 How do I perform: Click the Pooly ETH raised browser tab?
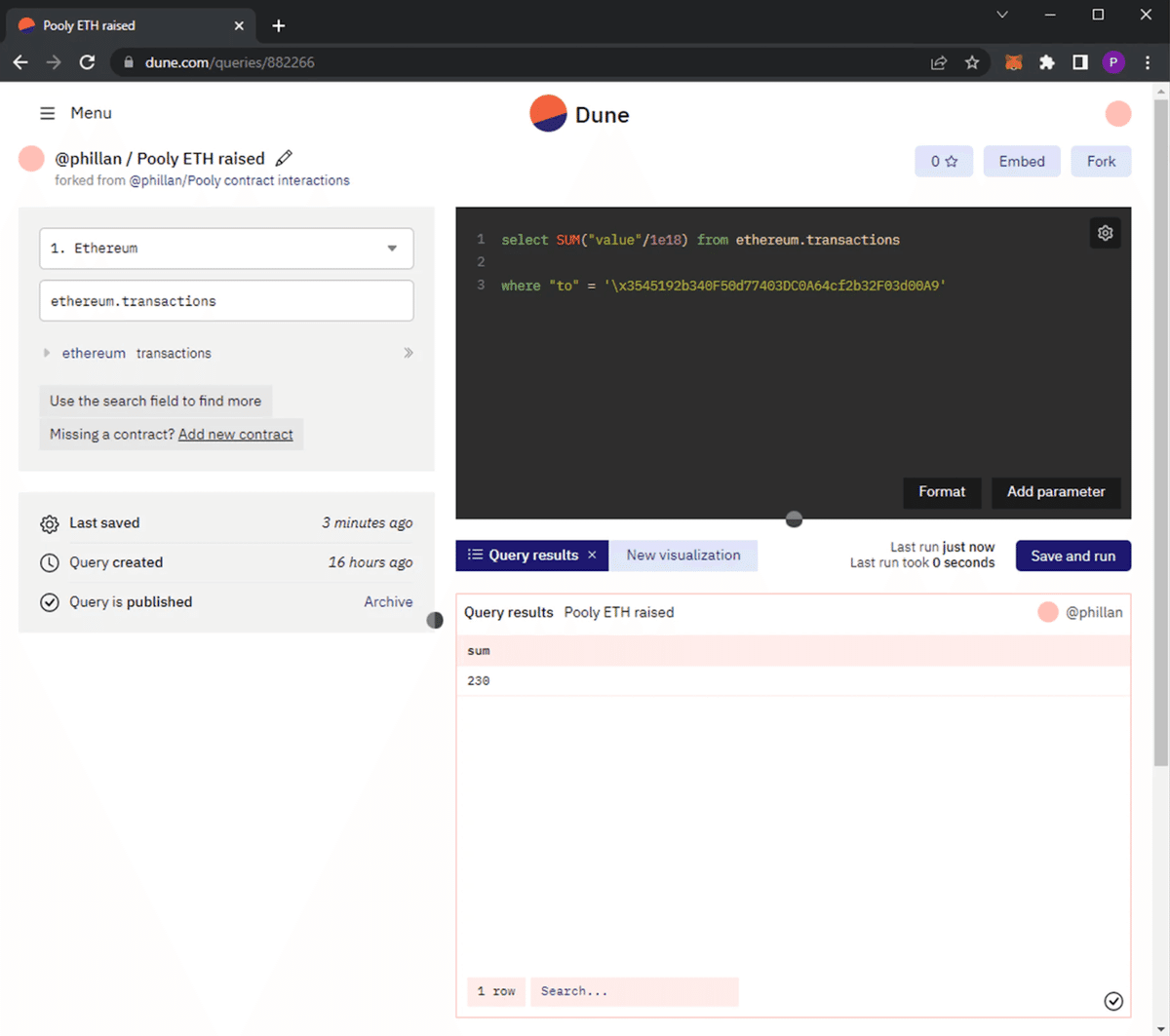(132, 25)
